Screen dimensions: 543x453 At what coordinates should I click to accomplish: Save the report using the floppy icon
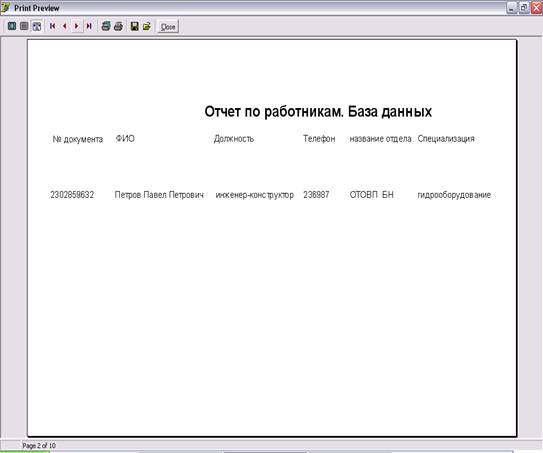point(134,26)
